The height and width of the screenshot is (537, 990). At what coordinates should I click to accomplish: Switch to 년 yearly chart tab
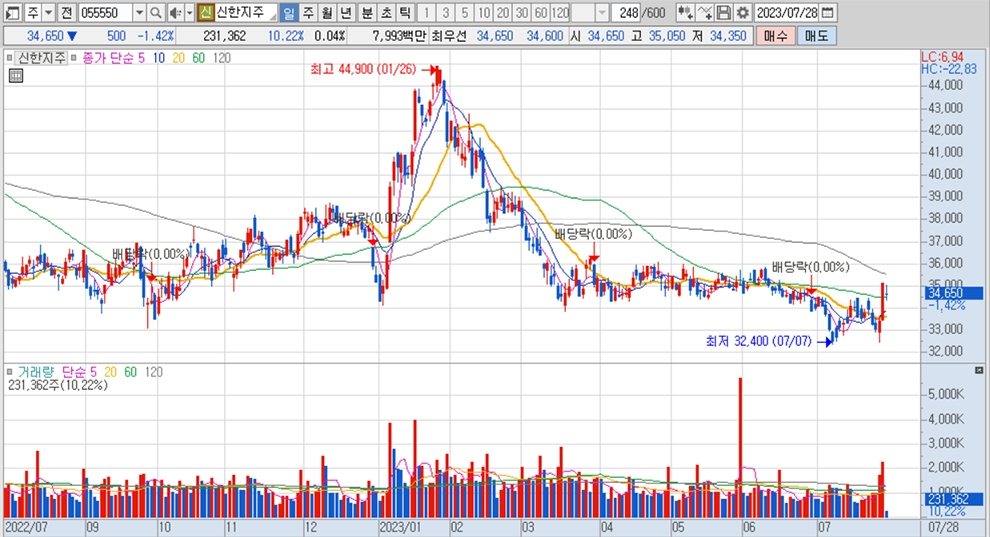(345, 12)
